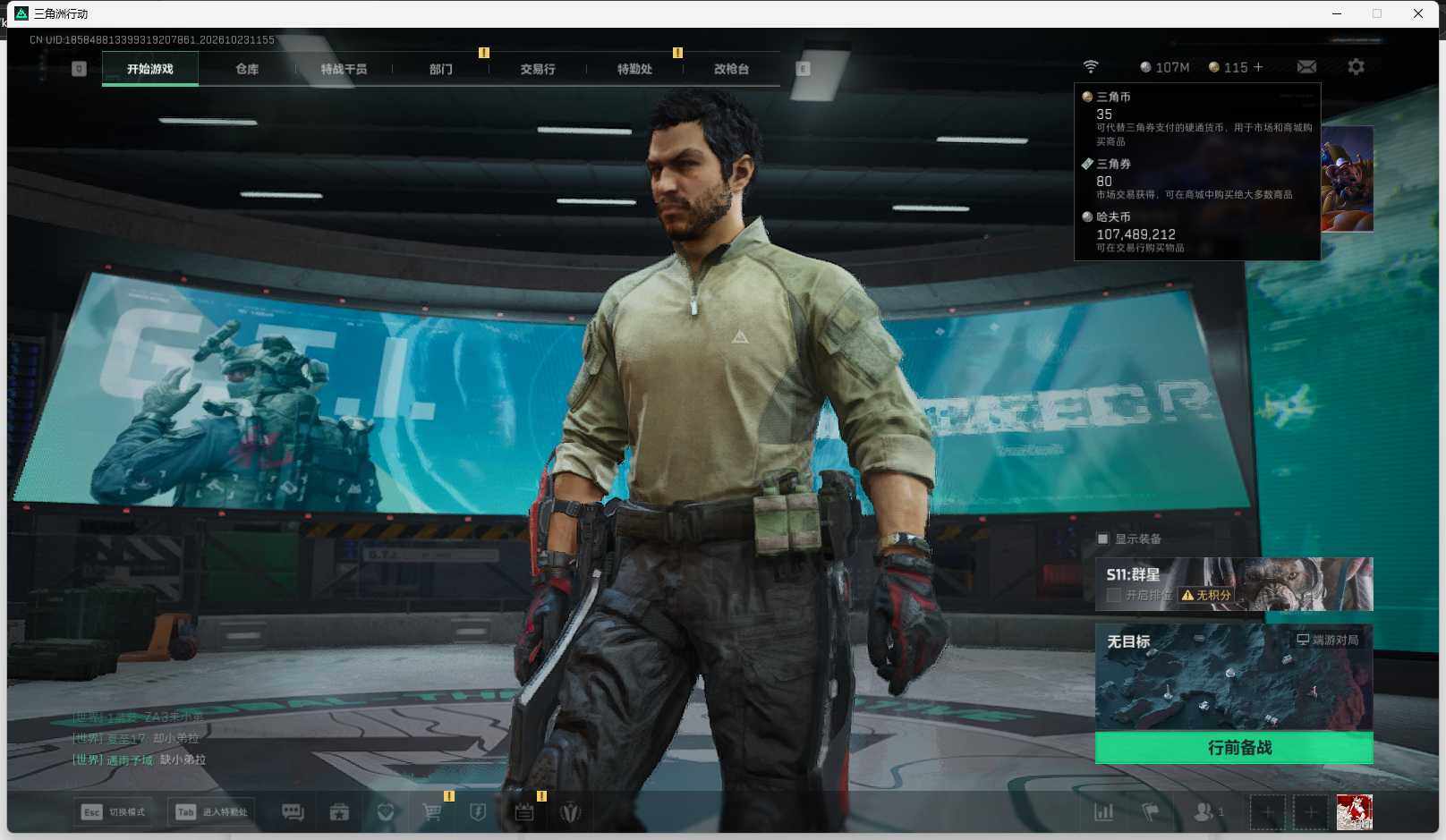The image size is (1446, 840).
Task: Click the 开始游戏 tab
Action: point(150,69)
